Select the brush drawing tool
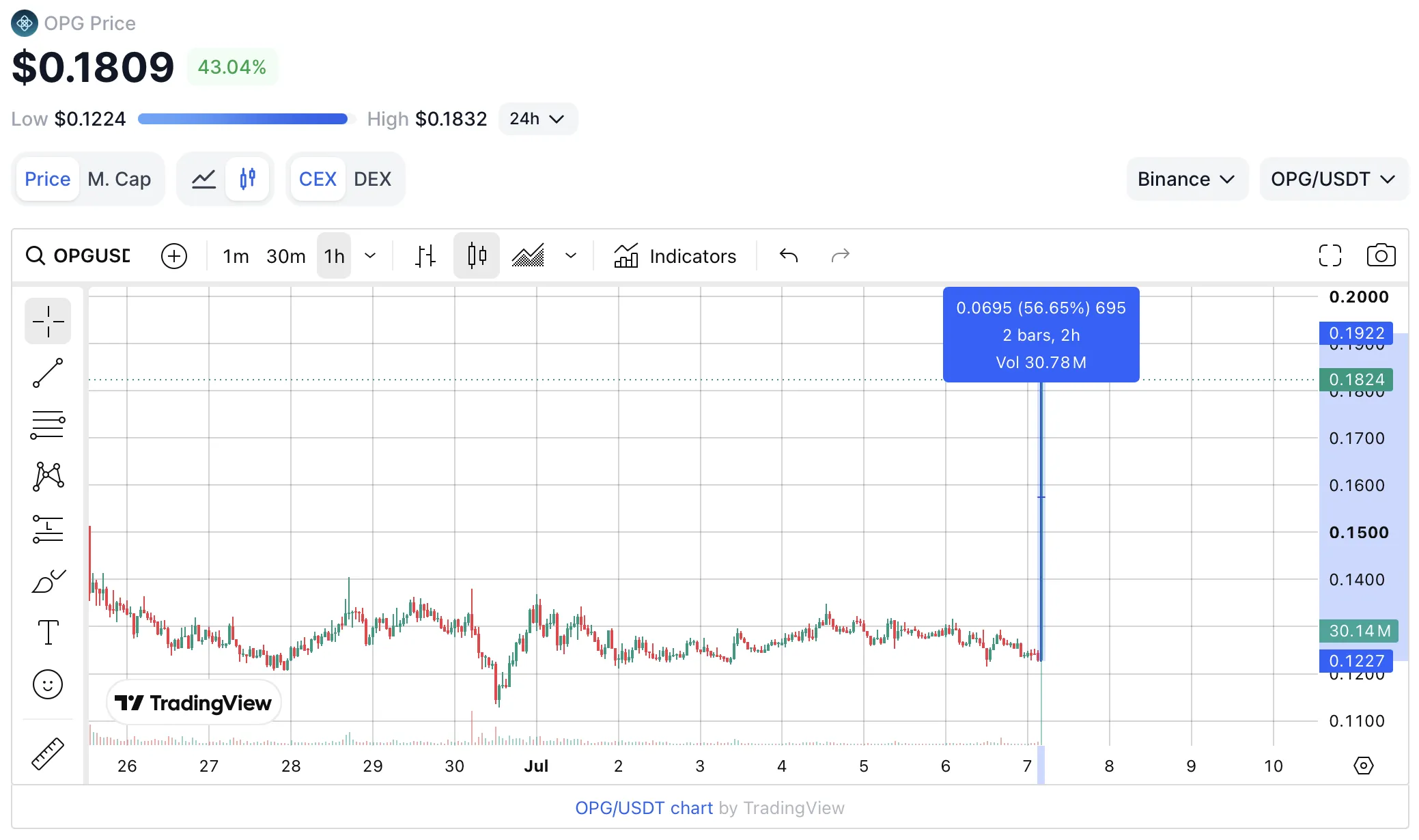Image resolution: width=1419 pixels, height=840 pixels. [48, 581]
